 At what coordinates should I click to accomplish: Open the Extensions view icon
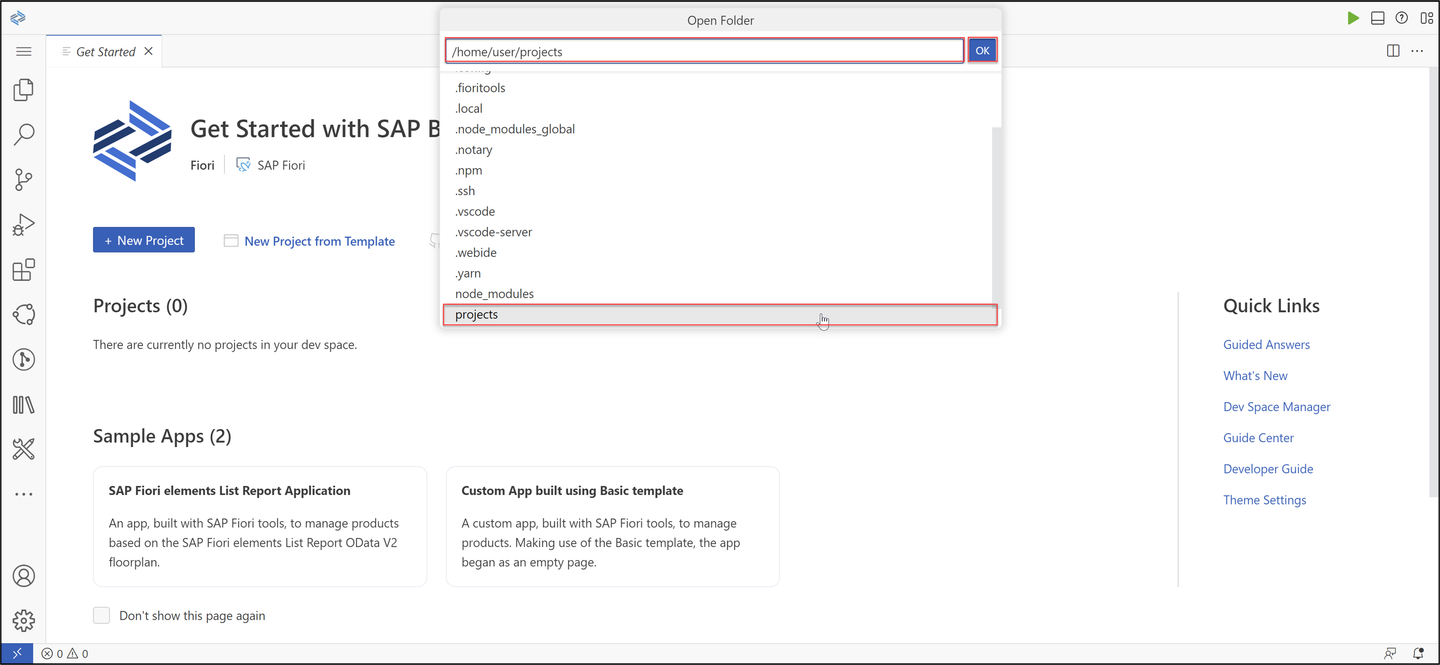(24, 270)
